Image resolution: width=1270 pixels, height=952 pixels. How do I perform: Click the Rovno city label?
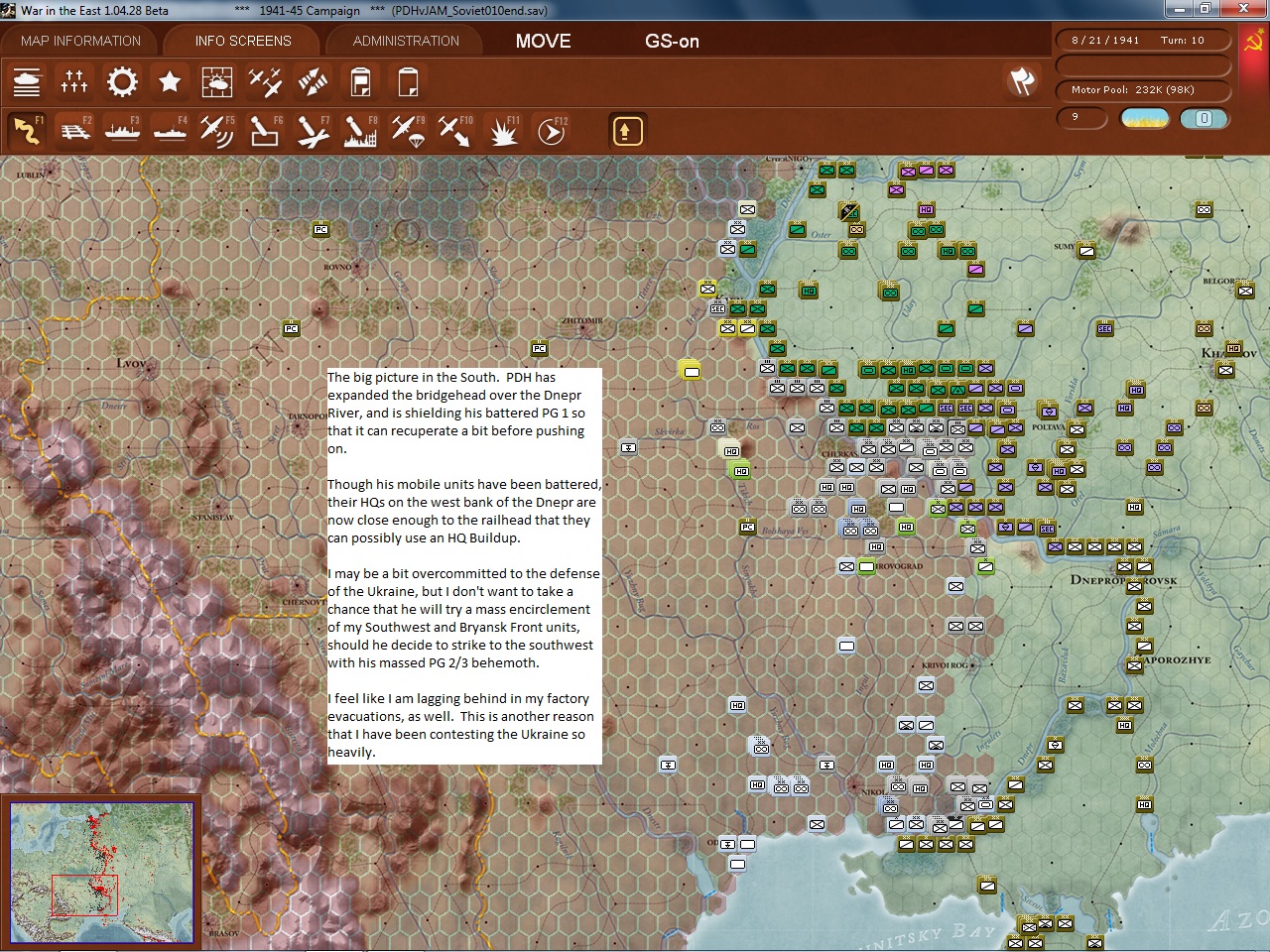[x=337, y=267]
